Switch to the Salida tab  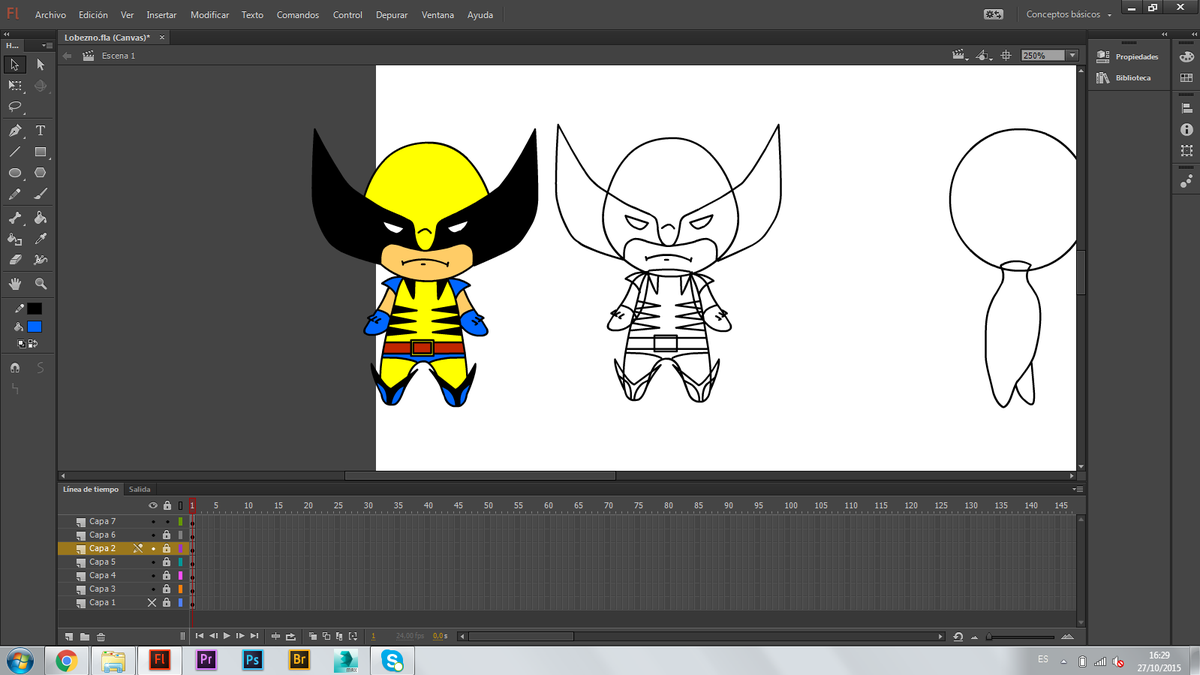(x=140, y=490)
